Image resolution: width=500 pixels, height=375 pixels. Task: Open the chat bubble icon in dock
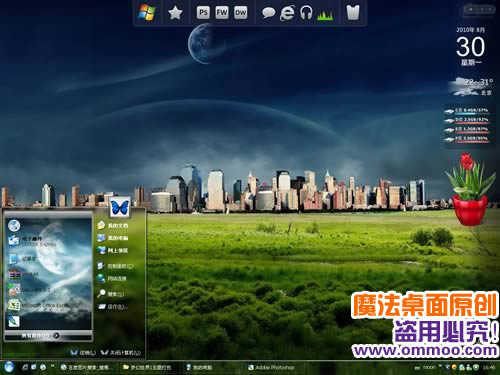pyautogui.click(x=268, y=13)
